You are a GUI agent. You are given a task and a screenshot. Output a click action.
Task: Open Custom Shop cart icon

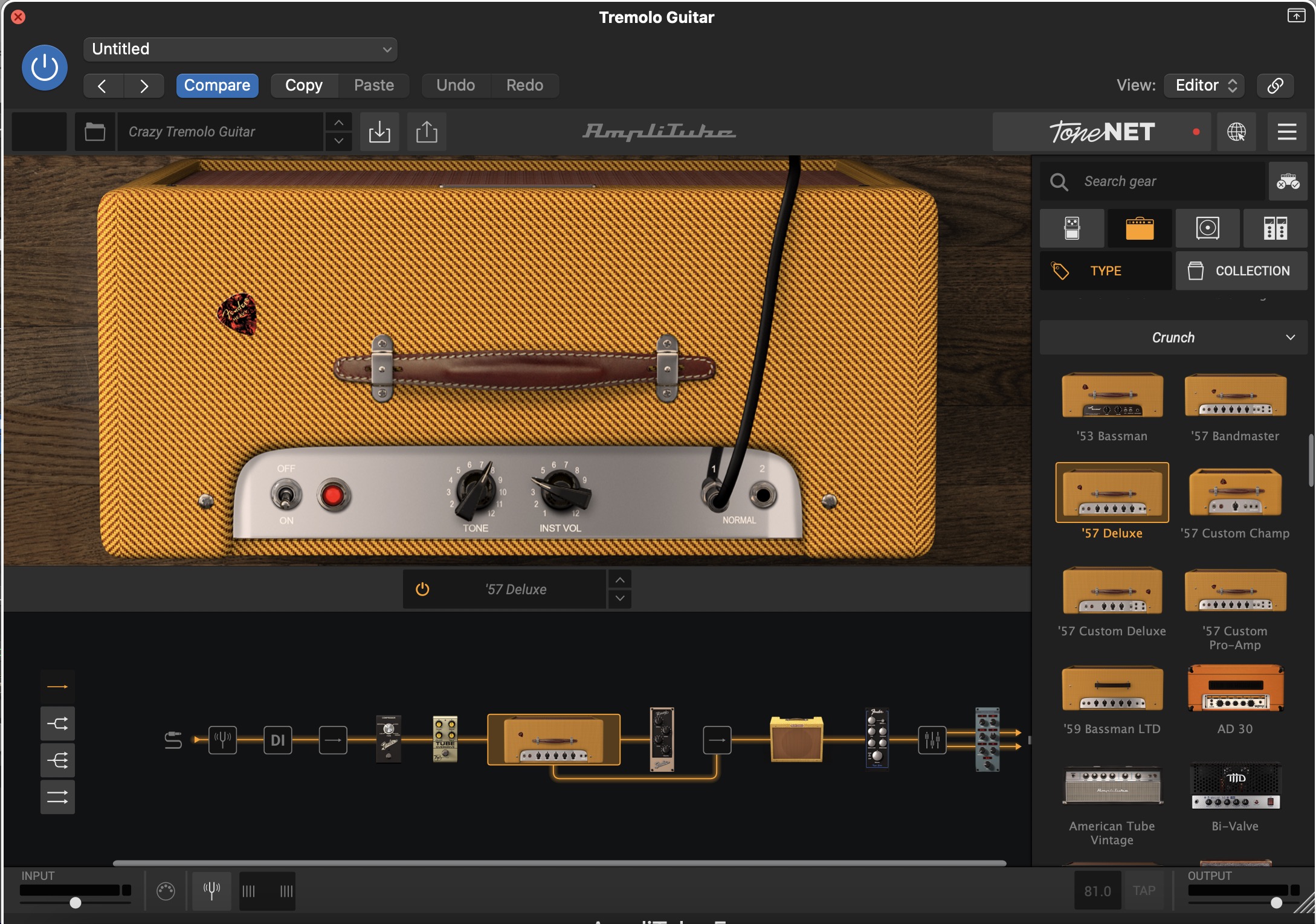(x=1288, y=181)
